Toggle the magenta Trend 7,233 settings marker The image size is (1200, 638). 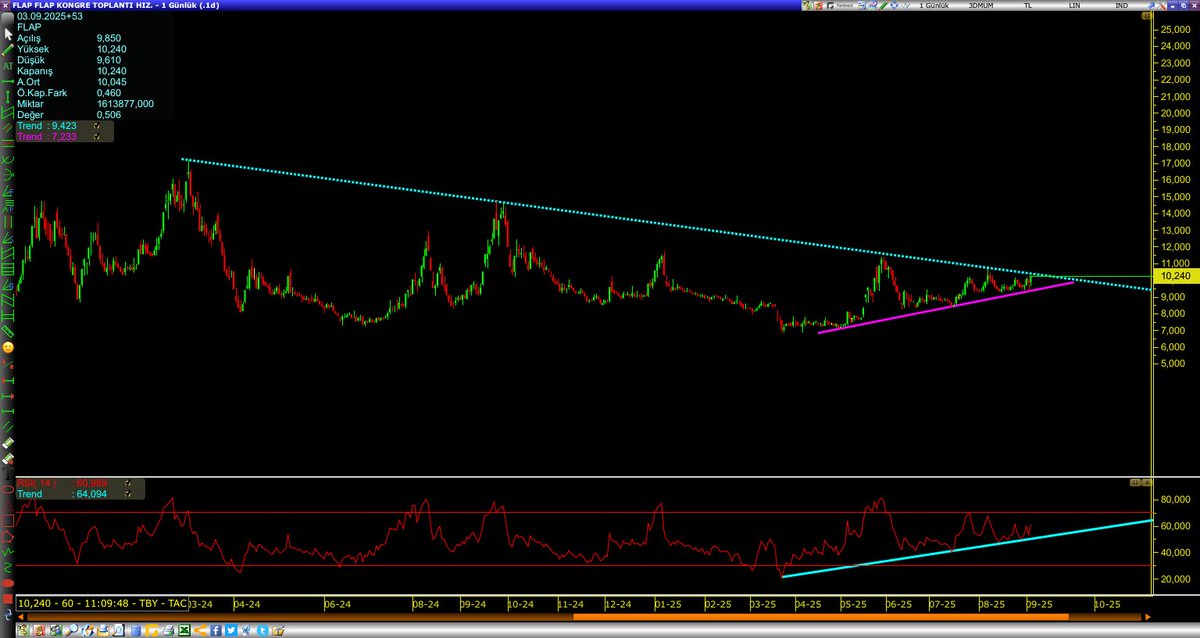(96, 137)
